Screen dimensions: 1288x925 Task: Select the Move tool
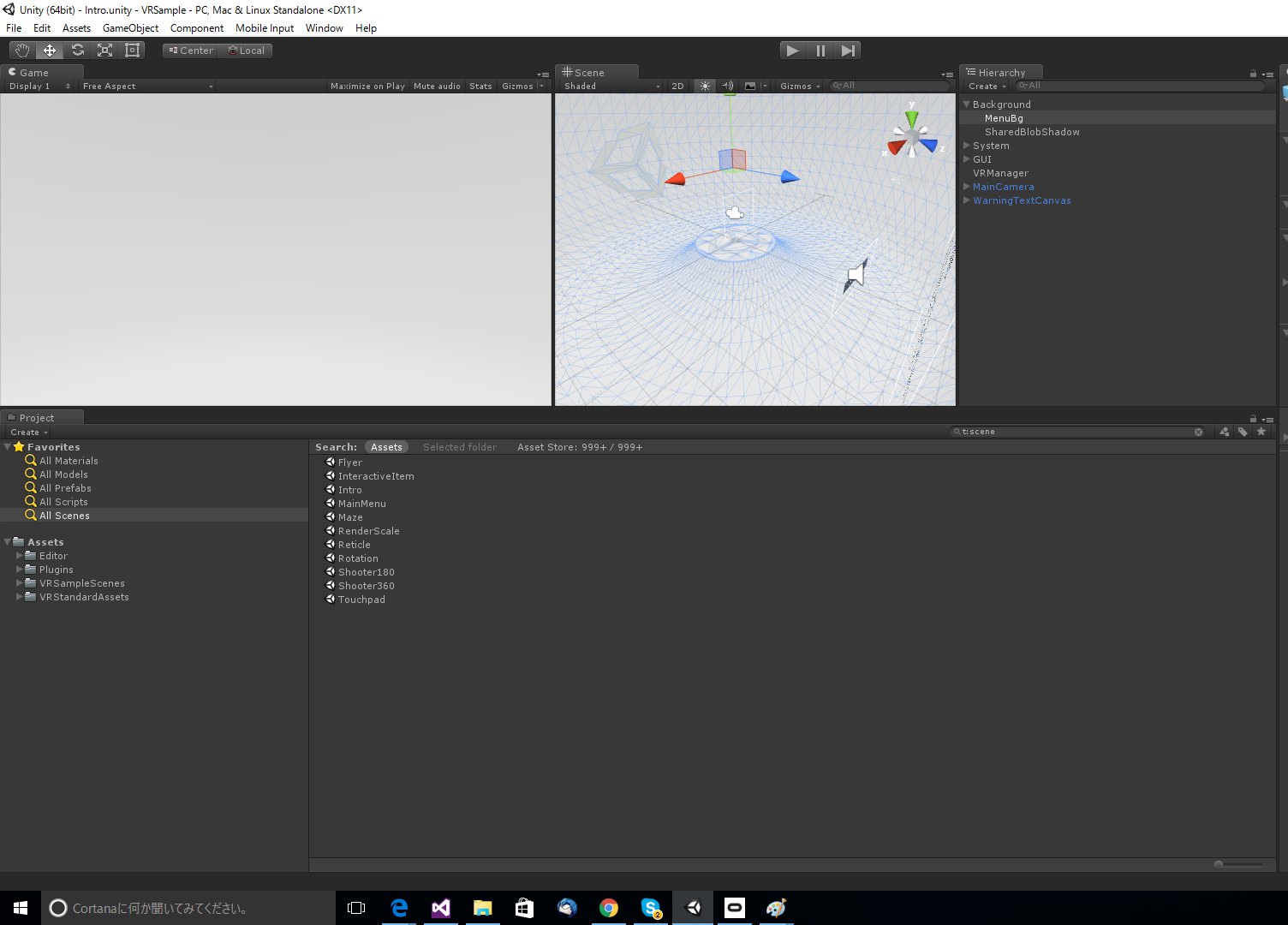[50, 51]
